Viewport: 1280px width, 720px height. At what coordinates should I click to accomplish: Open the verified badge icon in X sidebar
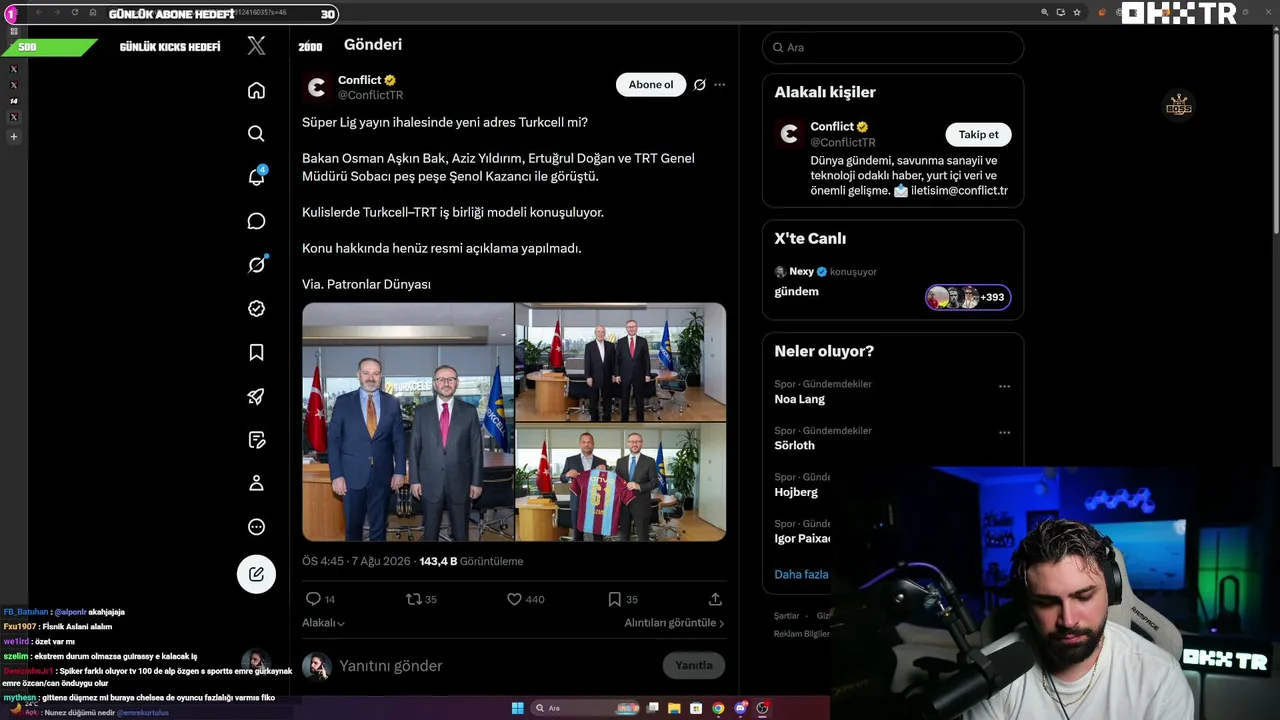tap(256, 309)
